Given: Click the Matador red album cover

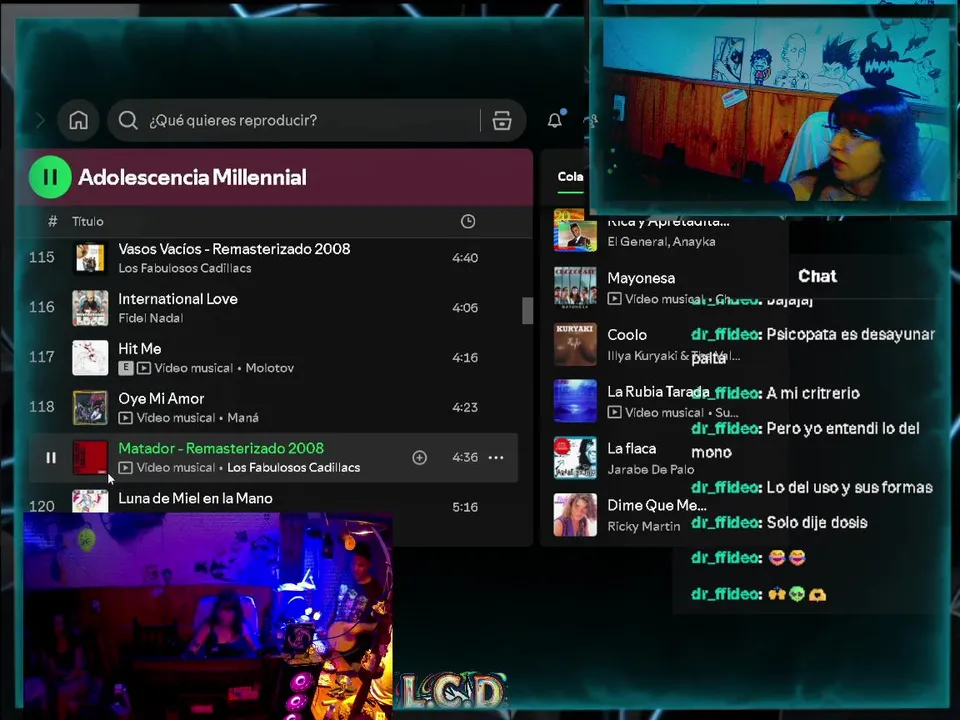Looking at the screenshot, I should tap(90, 457).
